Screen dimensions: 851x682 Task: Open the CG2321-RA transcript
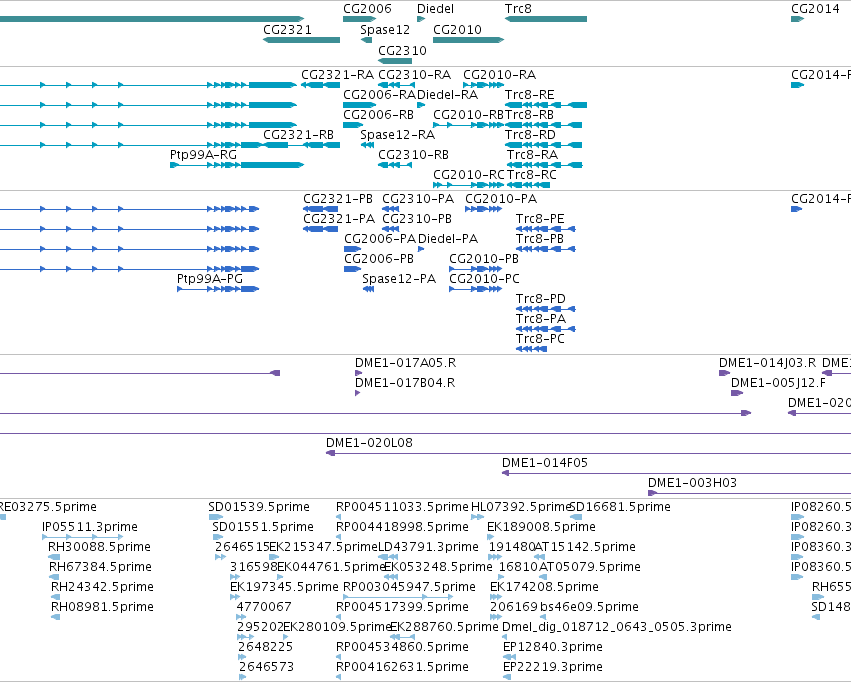click(320, 85)
